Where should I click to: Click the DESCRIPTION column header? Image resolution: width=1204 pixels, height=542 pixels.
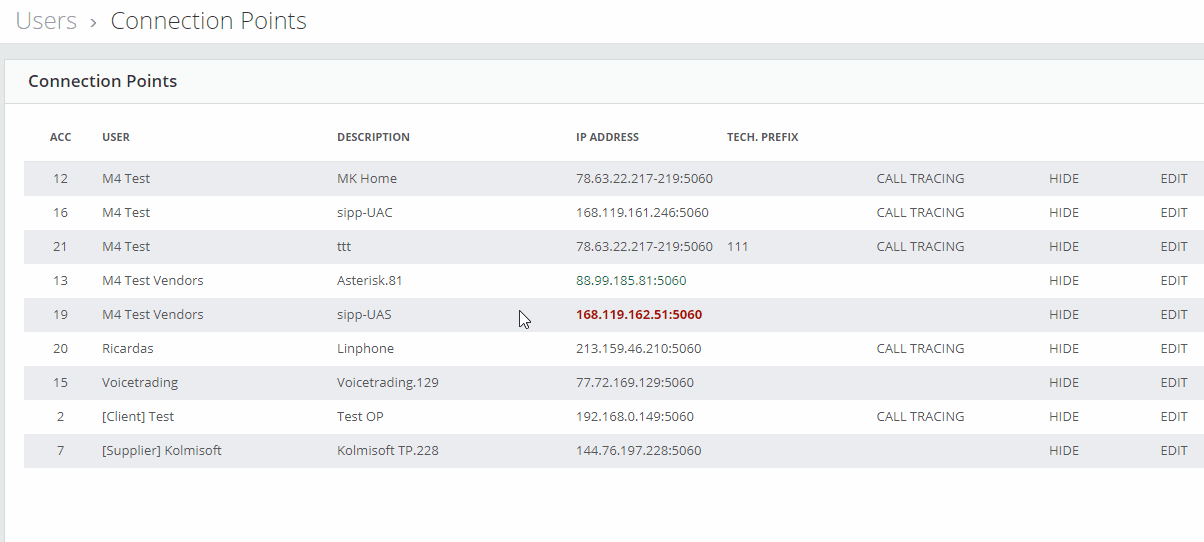[373, 137]
